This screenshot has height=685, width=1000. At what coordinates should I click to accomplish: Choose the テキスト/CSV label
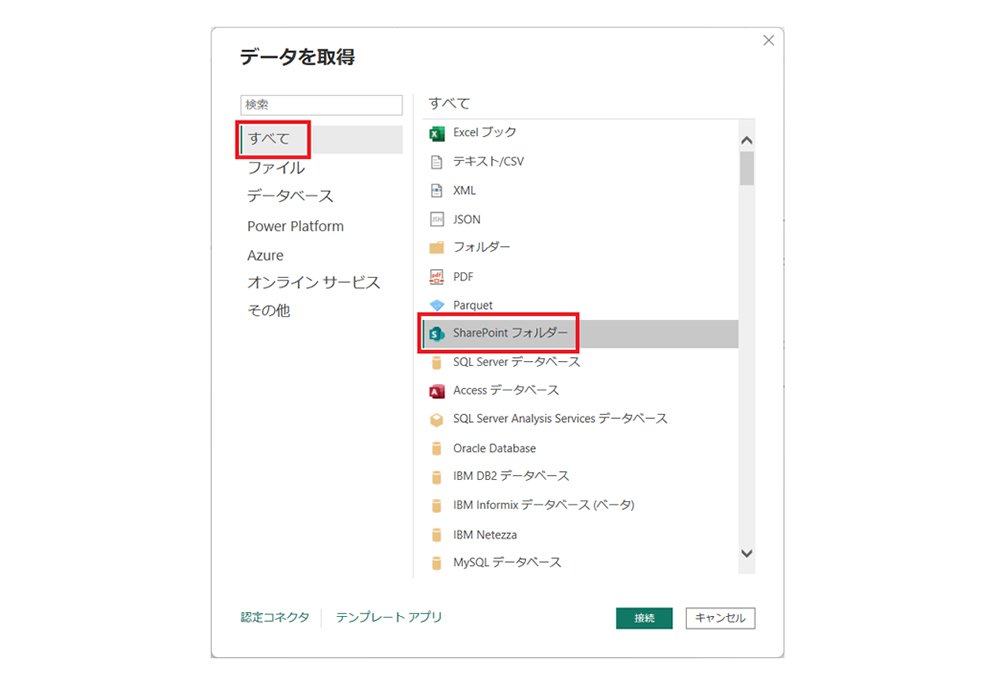tap(489, 161)
